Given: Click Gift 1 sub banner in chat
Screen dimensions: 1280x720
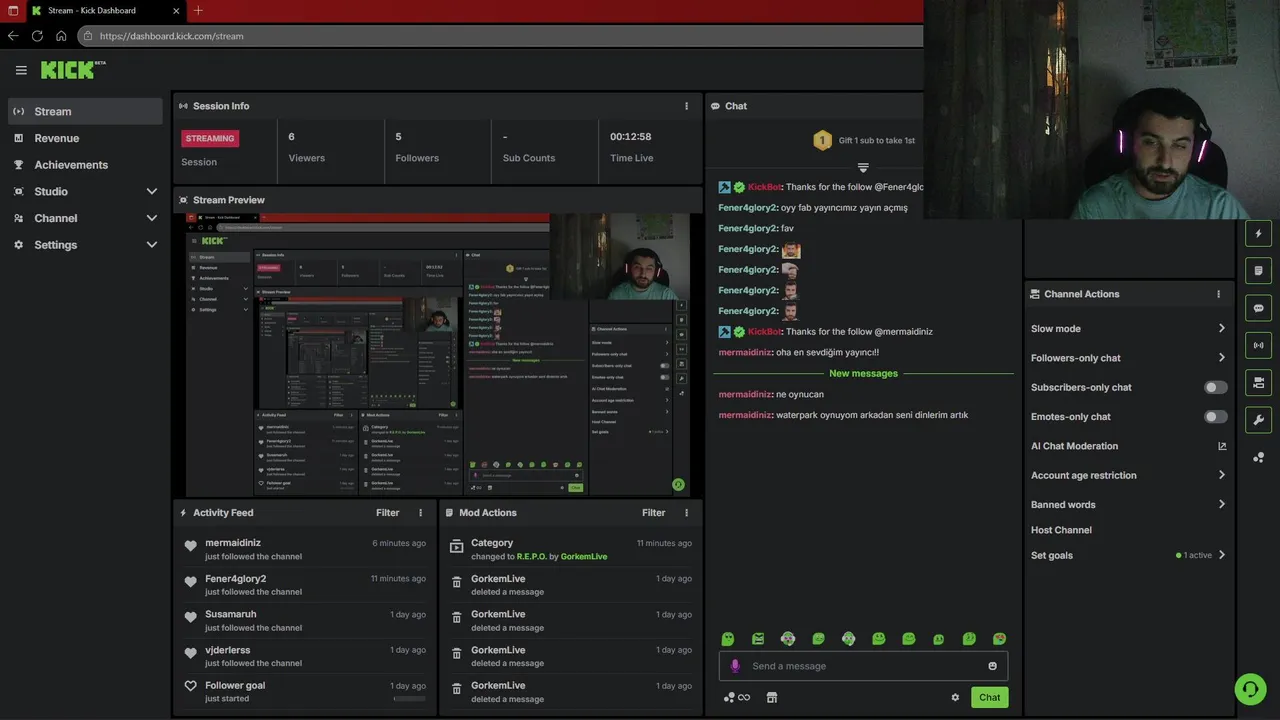Looking at the screenshot, I should (863, 141).
